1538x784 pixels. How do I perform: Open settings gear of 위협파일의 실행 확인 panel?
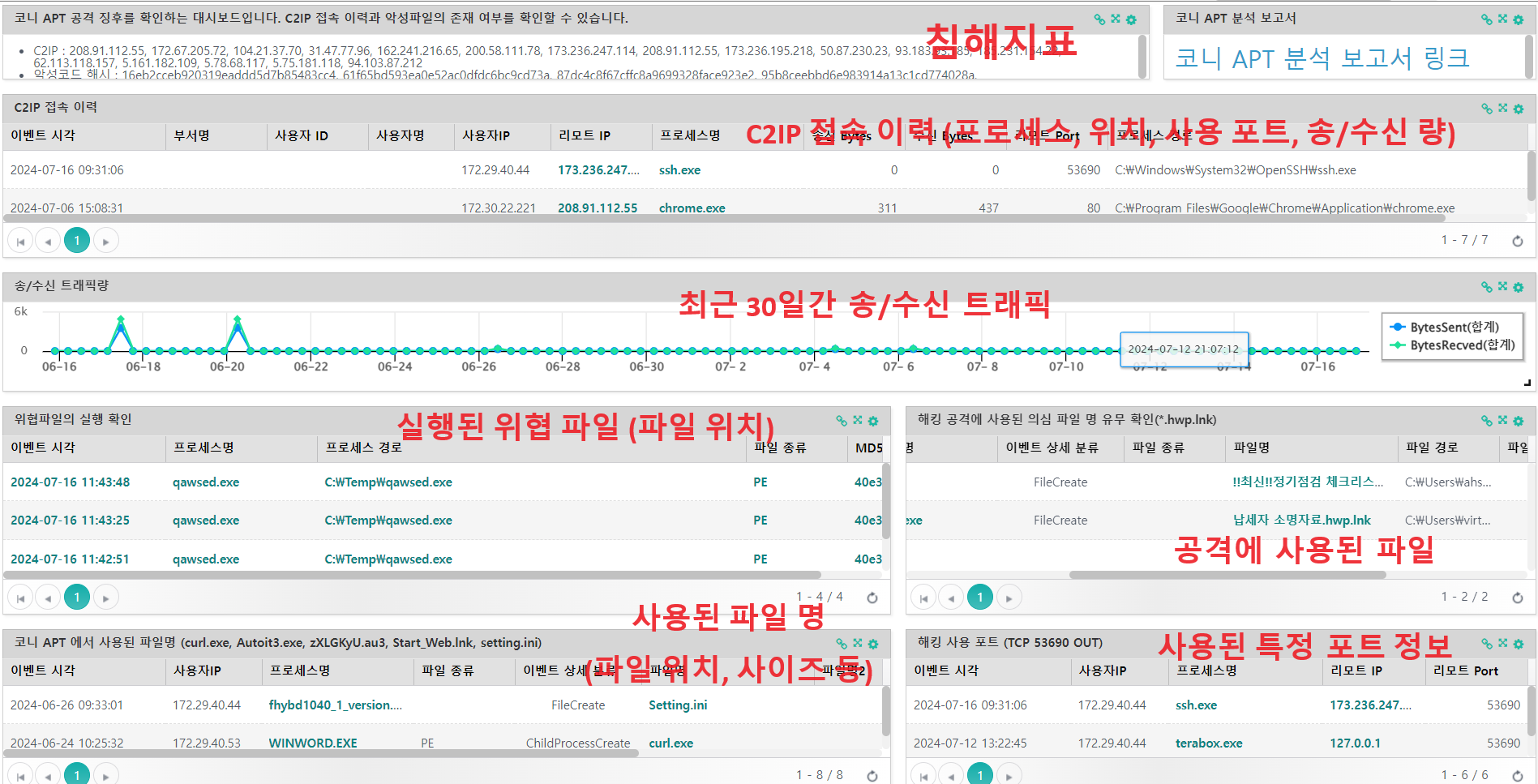(873, 421)
